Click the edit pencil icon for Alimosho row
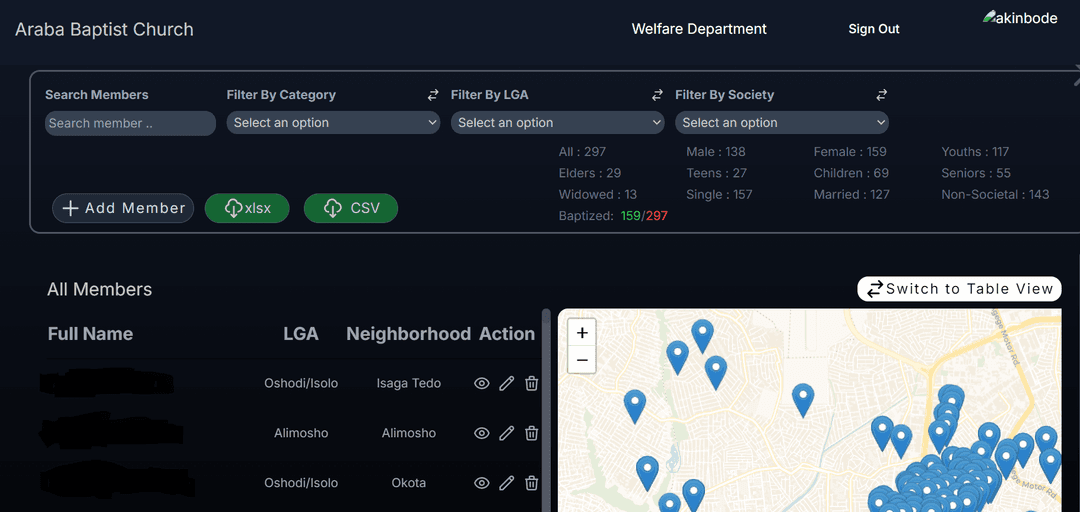Viewport: 1080px width, 512px height. [x=506, y=433]
